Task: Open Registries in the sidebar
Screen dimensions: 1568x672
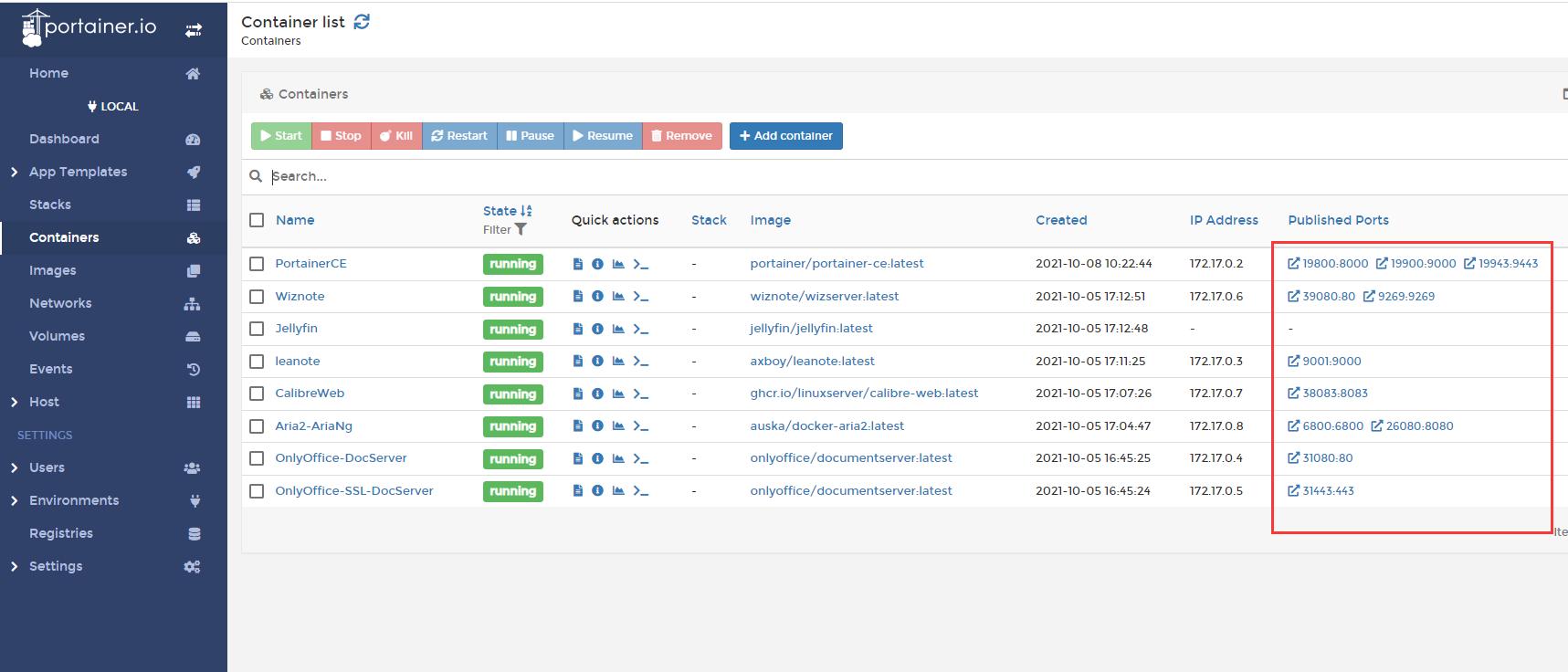Action: click(x=113, y=533)
